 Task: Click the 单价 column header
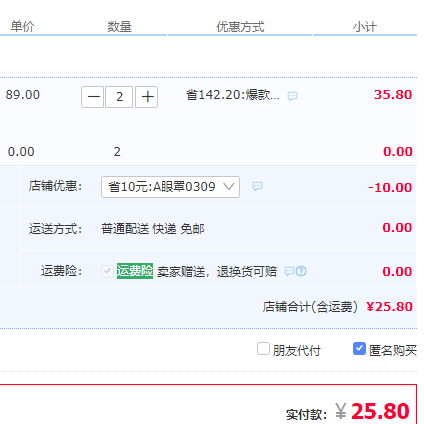[22, 26]
